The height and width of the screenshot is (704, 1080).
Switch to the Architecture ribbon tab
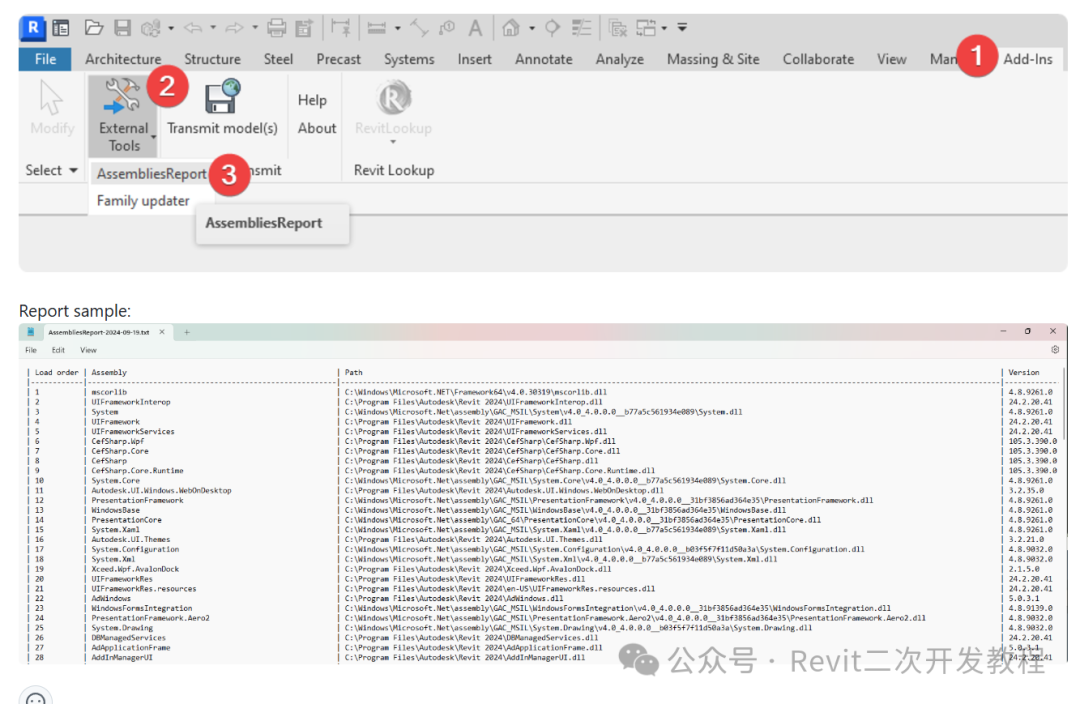pyautogui.click(x=123, y=59)
